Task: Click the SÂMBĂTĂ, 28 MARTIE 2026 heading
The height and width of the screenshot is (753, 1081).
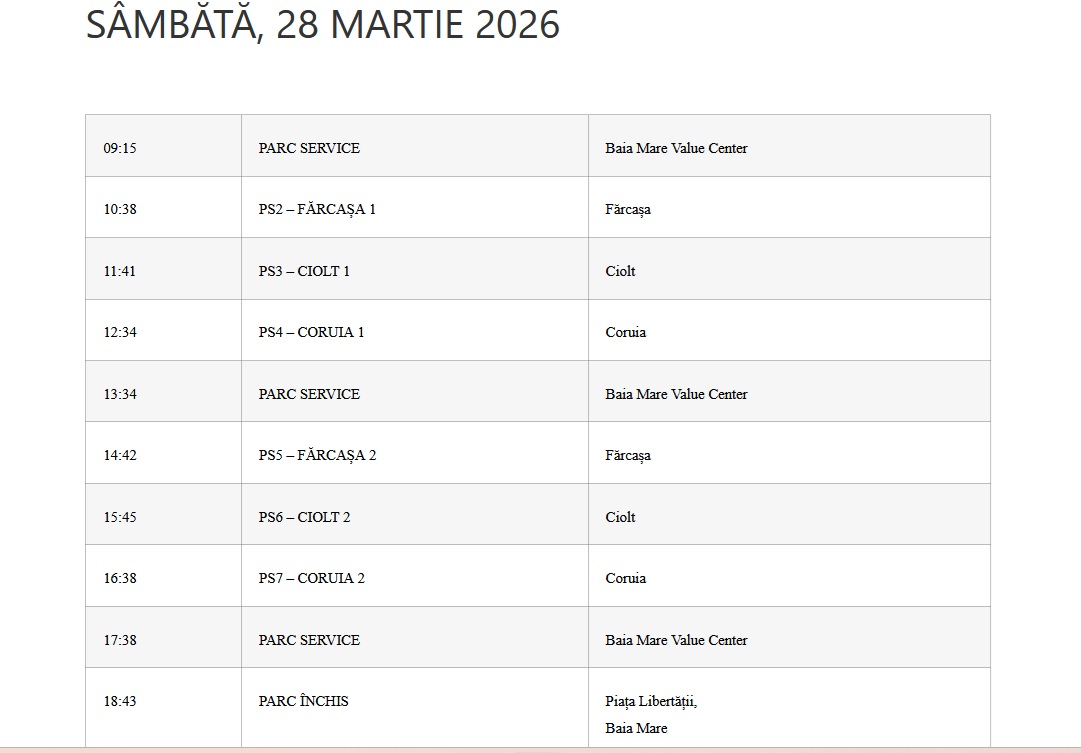Action: pyautogui.click(x=323, y=25)
